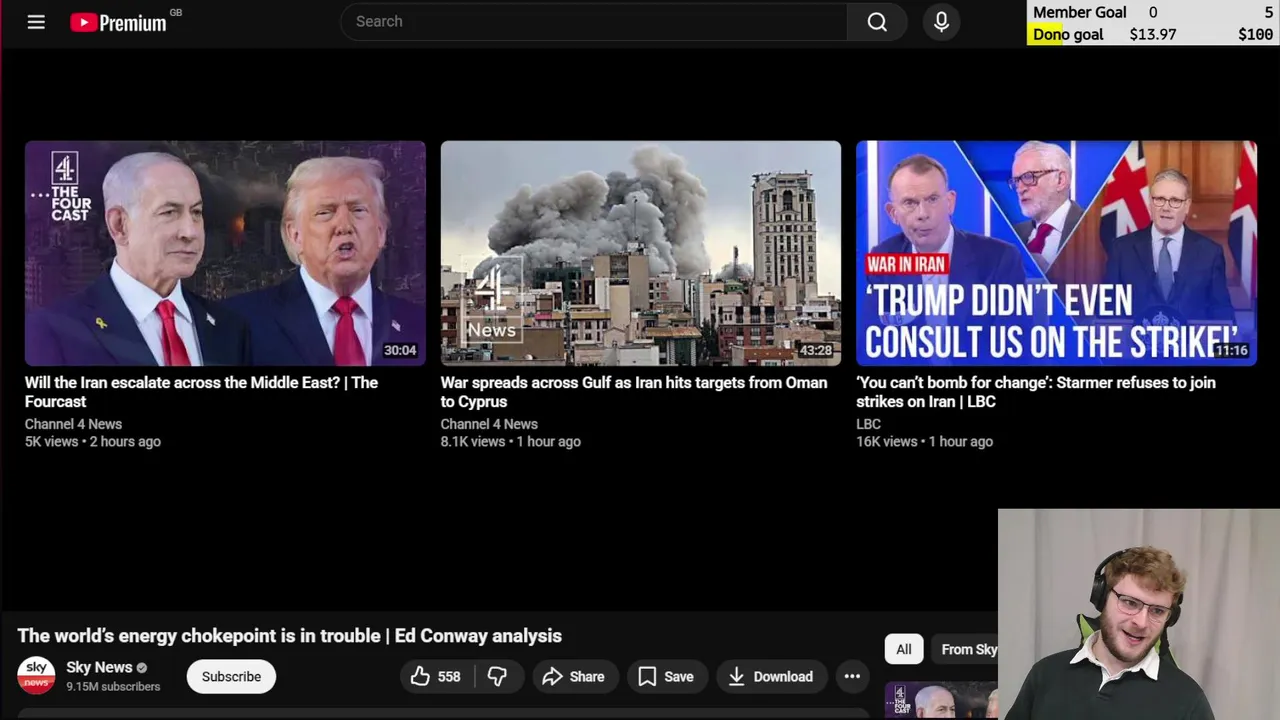This screenshot has height=720, width=1280.
Task: Click the current video title text
Action: [x=290, y=636]
